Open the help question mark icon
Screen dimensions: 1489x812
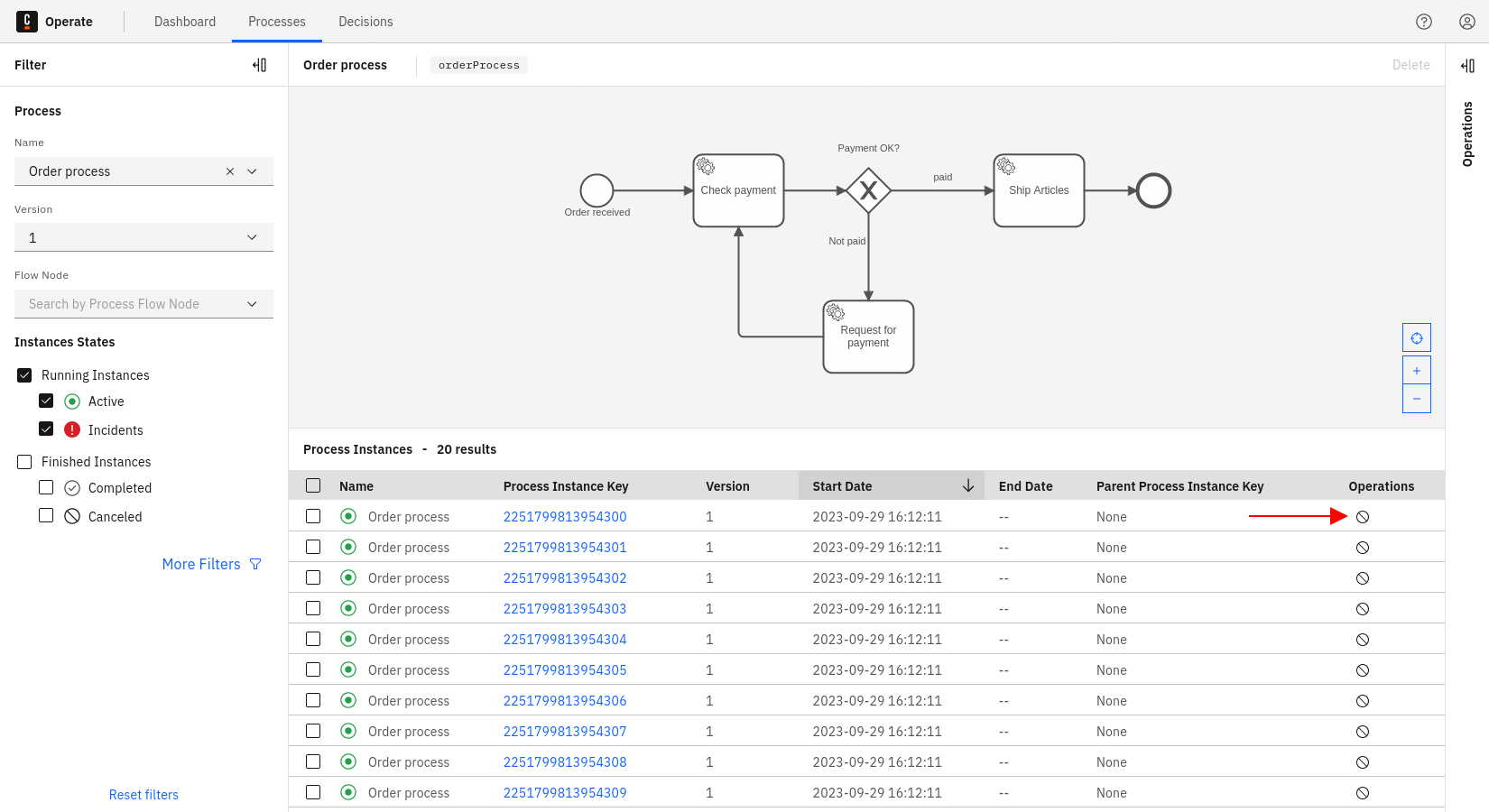[1424, 21]
